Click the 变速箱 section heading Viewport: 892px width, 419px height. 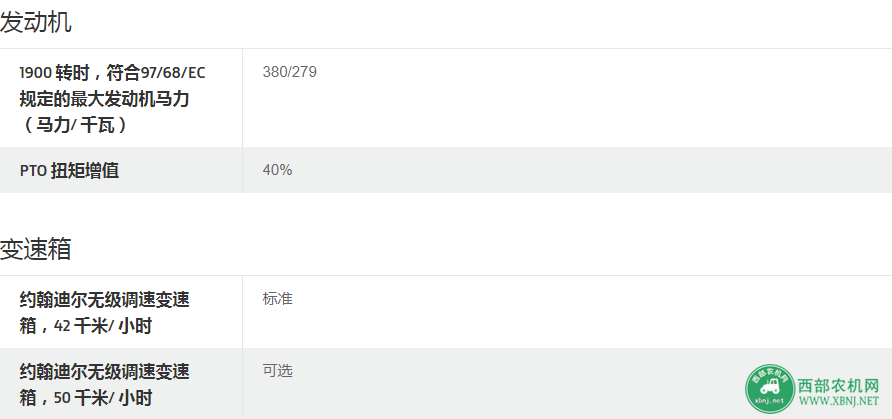tap(35, 249)
